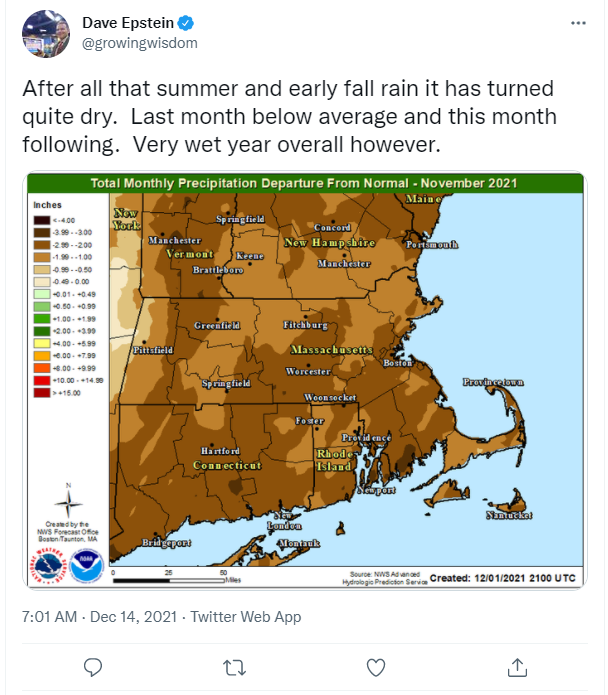Click the NOAA logo on the map
608x695 pixels.
tap(87, 566)
